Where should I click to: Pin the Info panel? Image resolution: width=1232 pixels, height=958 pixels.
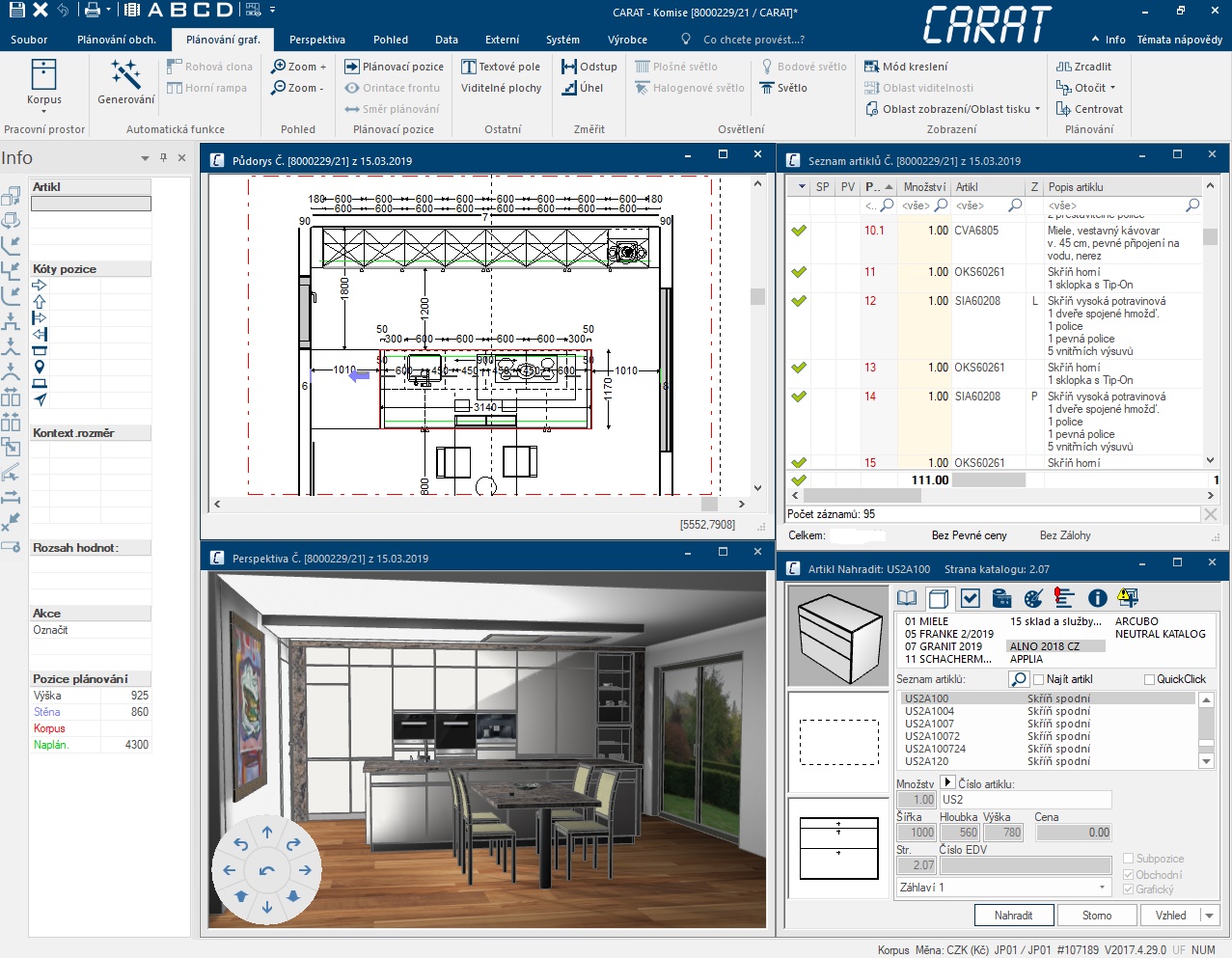163,157
